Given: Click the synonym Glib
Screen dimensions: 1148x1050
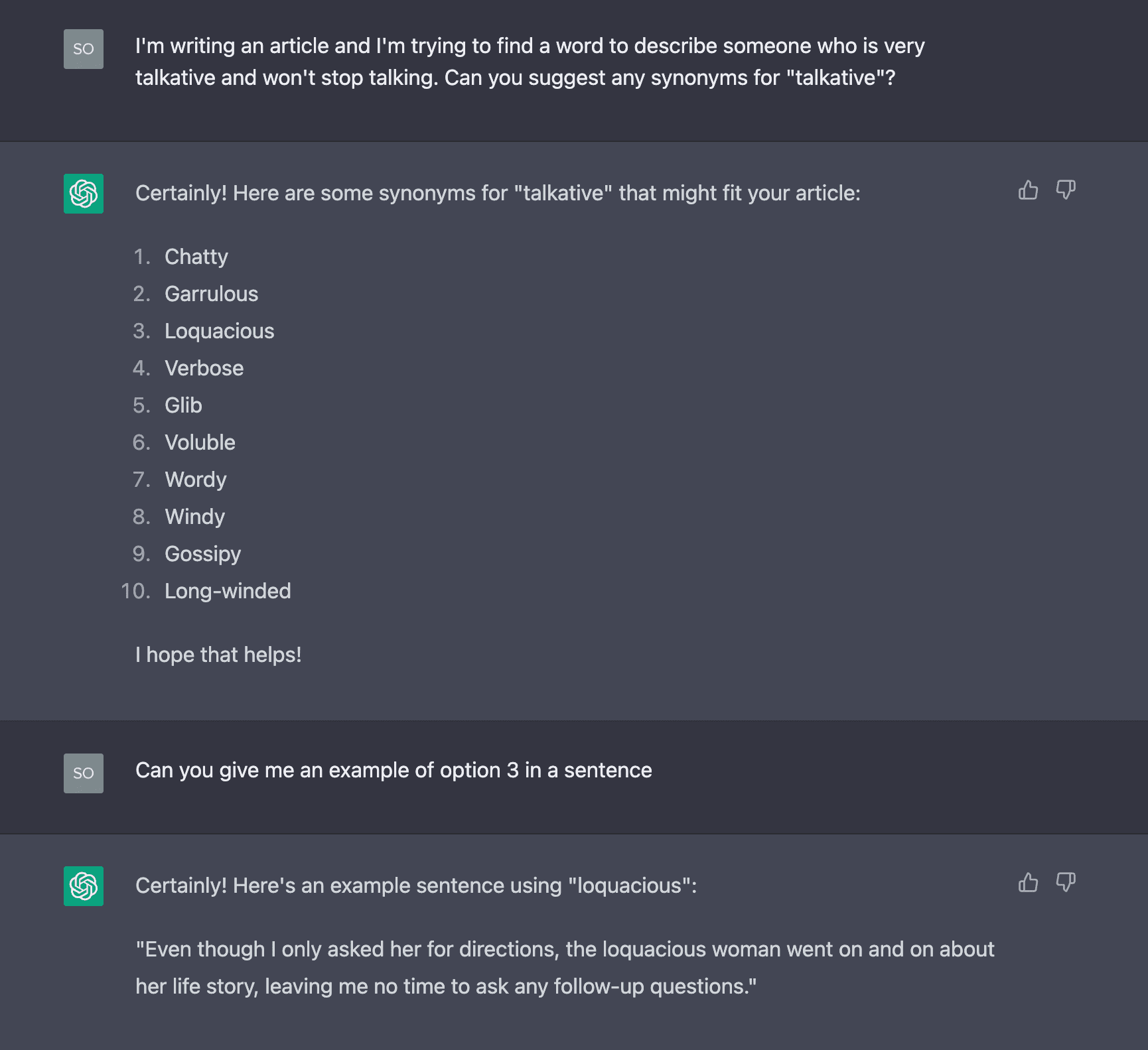Looking at the screenshot, I should [x=183, y=405].
